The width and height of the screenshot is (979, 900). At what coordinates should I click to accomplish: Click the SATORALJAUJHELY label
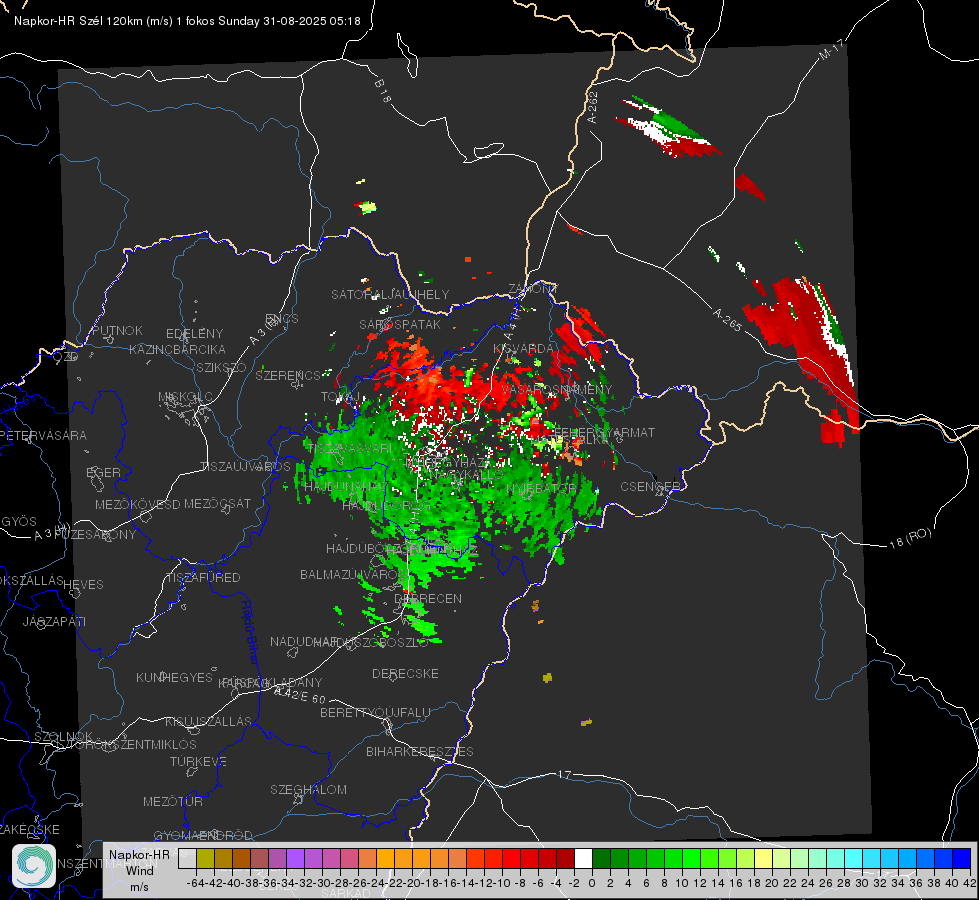390,294
